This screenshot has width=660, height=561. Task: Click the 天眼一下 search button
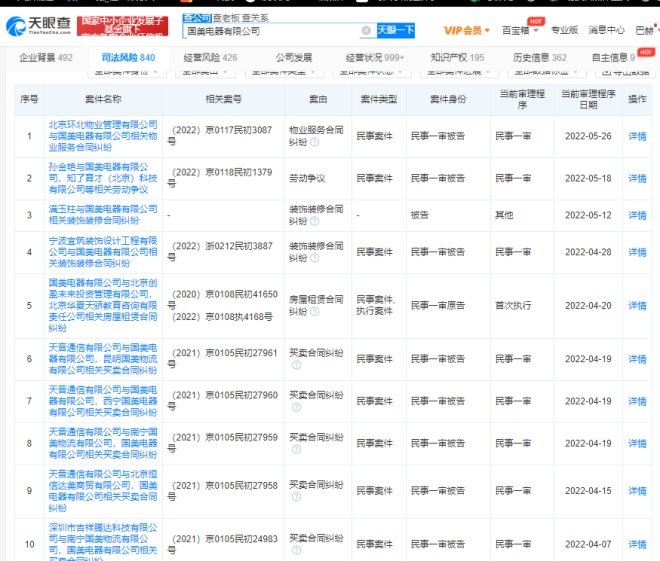[x=396, y=30]
